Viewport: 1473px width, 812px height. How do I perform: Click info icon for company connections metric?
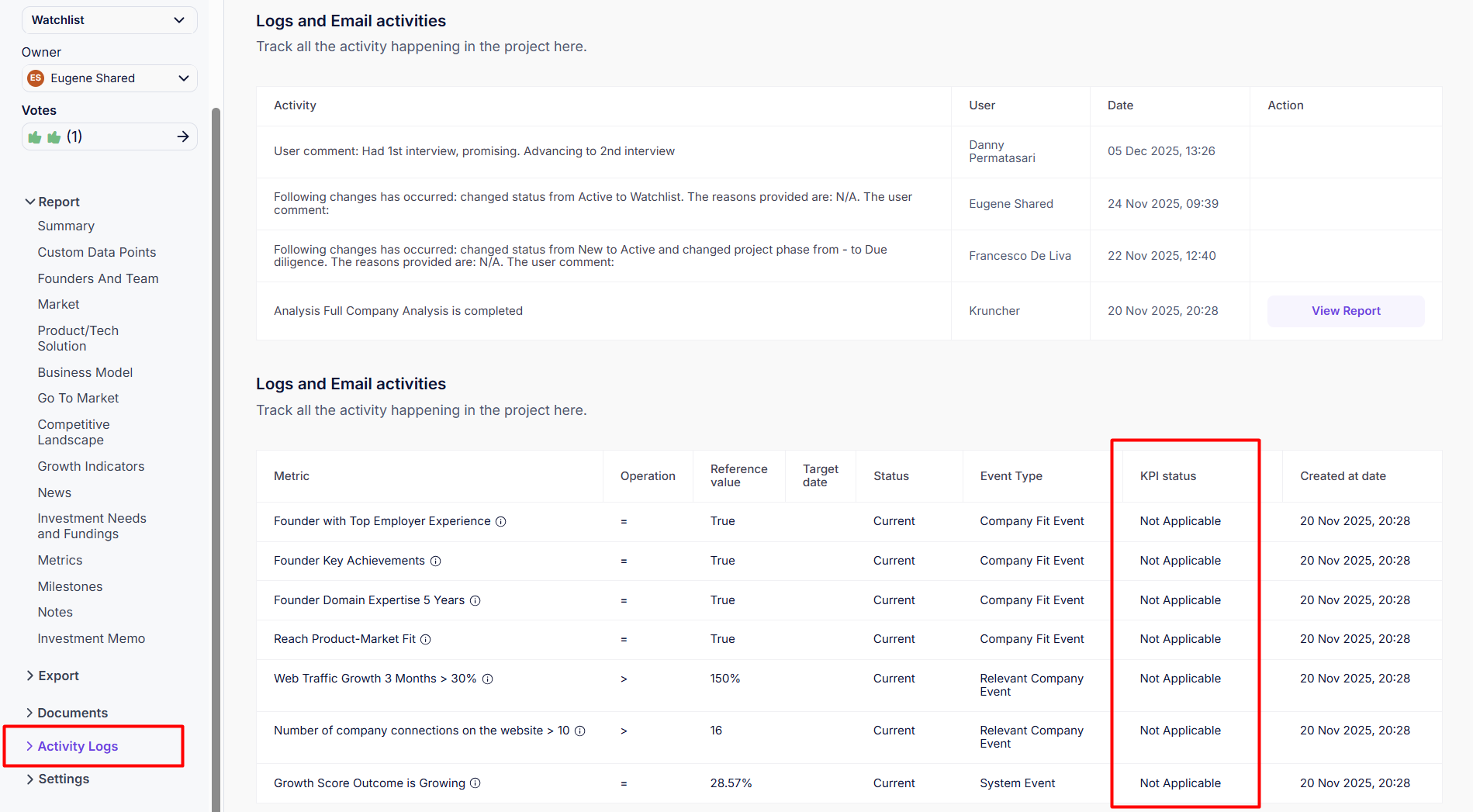580,731
